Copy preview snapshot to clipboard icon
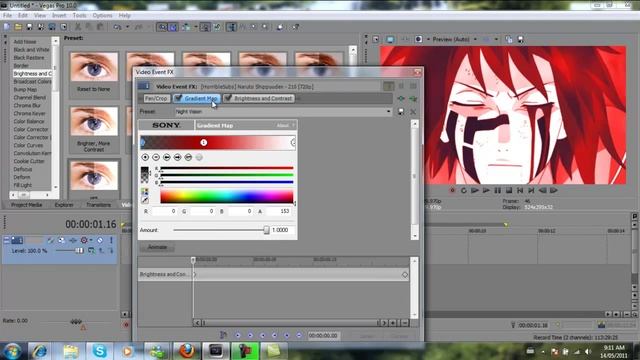The height and width of the screenshot is (360, 640). (509, 40)
